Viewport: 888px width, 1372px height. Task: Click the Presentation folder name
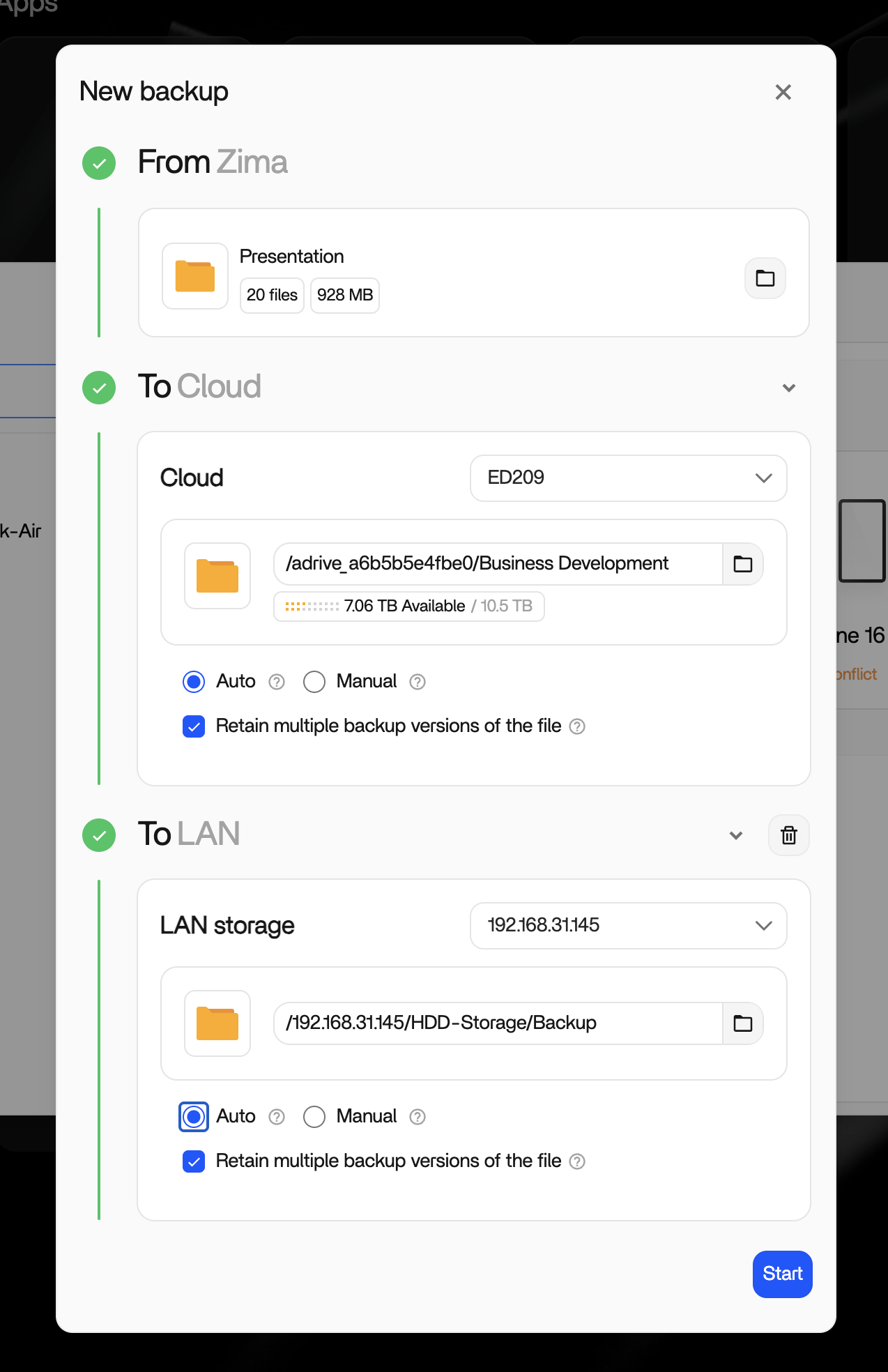(291, 257)
